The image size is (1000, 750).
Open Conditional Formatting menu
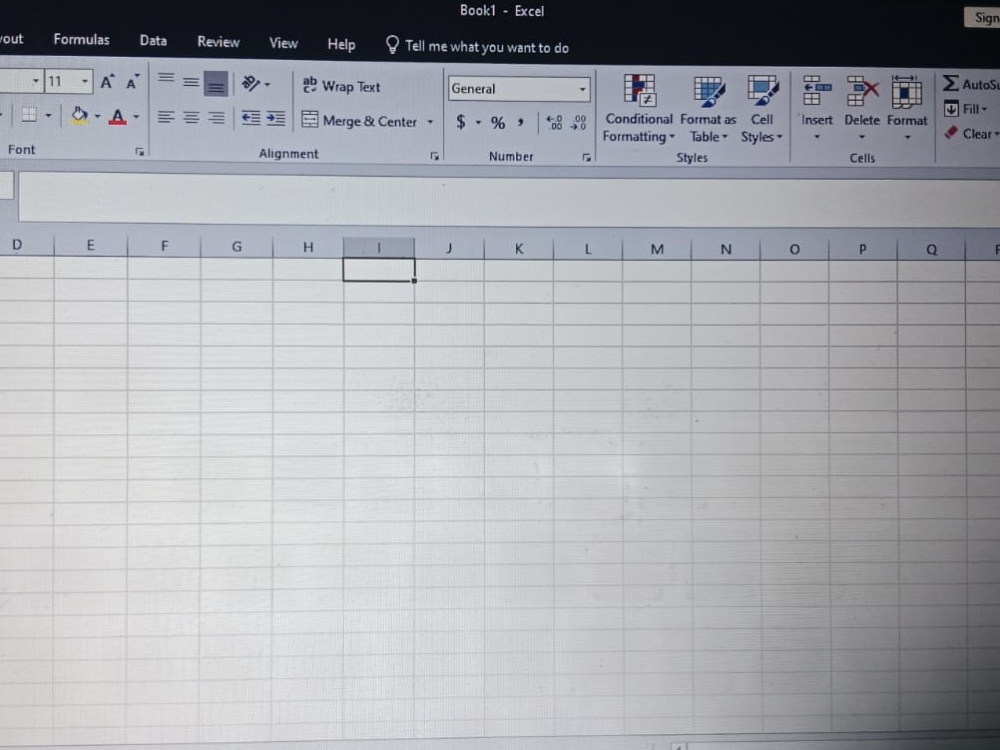pos(638,109)
